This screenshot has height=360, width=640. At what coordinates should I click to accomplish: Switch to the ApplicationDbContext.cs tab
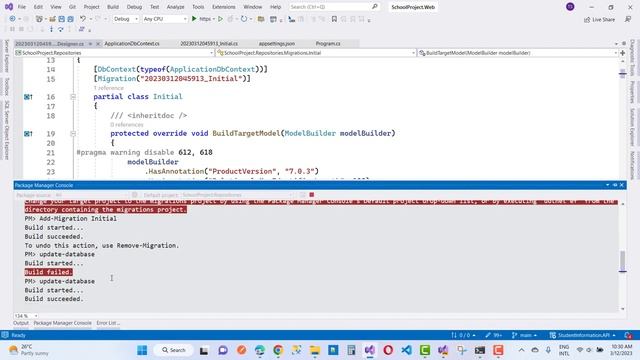(132, 43)
